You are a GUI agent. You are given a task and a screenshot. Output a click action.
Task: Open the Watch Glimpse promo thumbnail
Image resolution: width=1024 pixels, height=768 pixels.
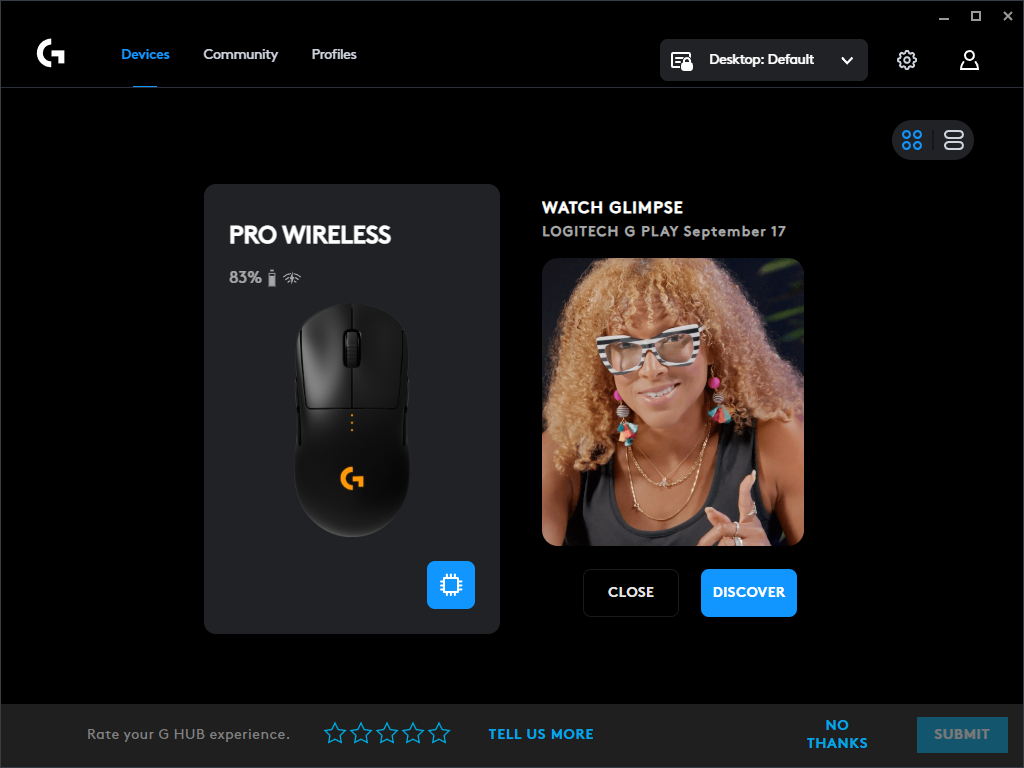(673, 402)
